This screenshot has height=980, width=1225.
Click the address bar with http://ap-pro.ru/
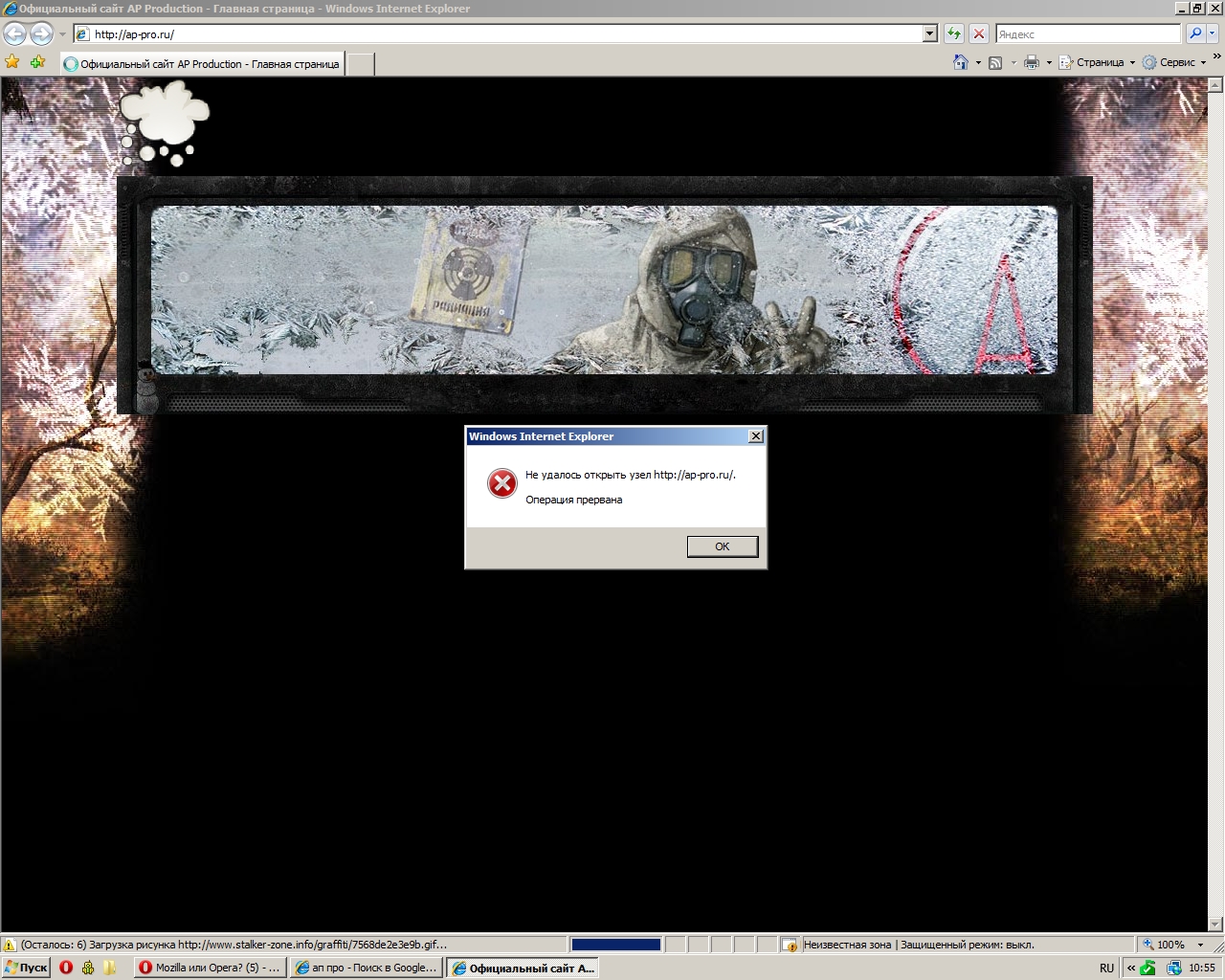[498, 33]
